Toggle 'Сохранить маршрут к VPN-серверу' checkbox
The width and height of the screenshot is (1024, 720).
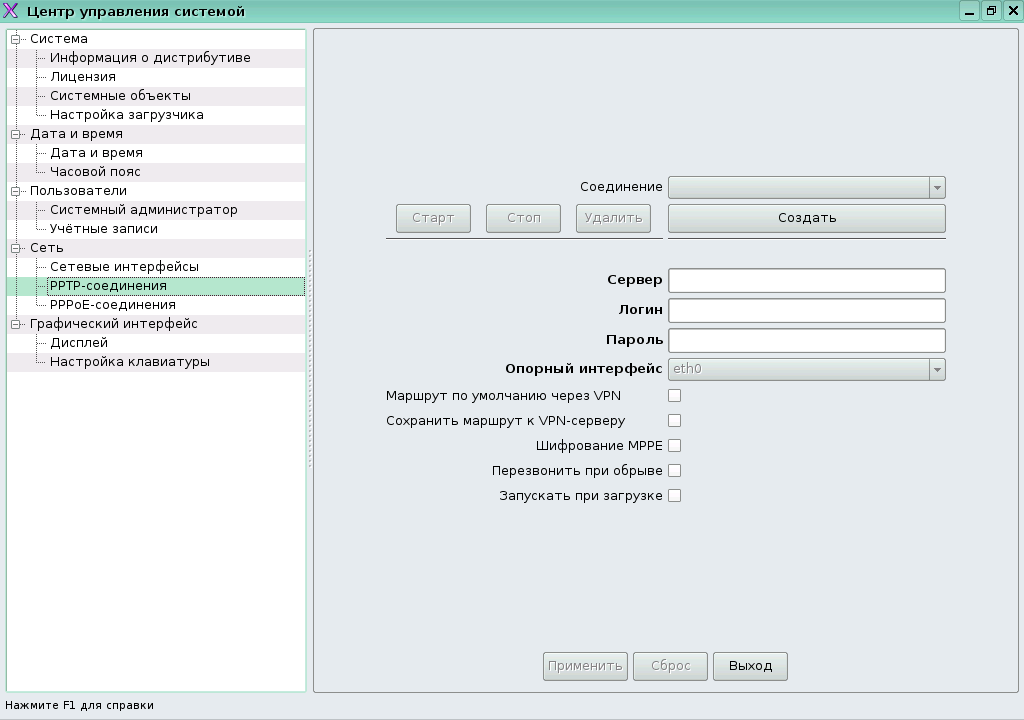[674, 421]
